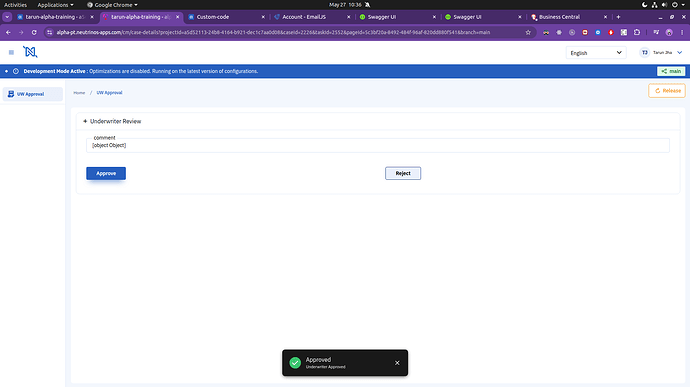The height and width of the screenshot is (387, 690).
Task: Open the hamburger side menu icon
Action: pos(11,52)
